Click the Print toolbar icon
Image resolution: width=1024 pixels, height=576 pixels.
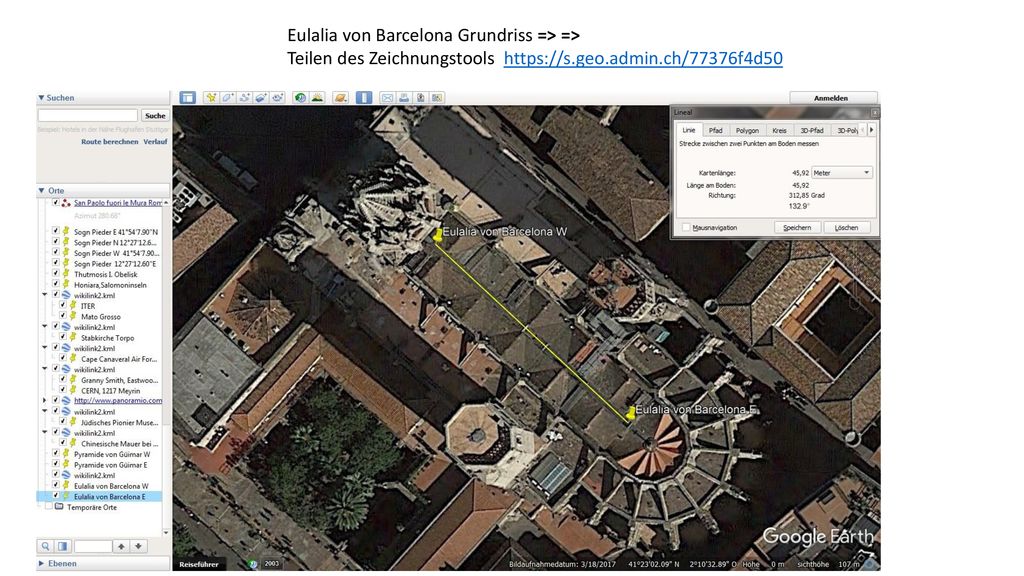pyautogui.click(x=404, y=98)
